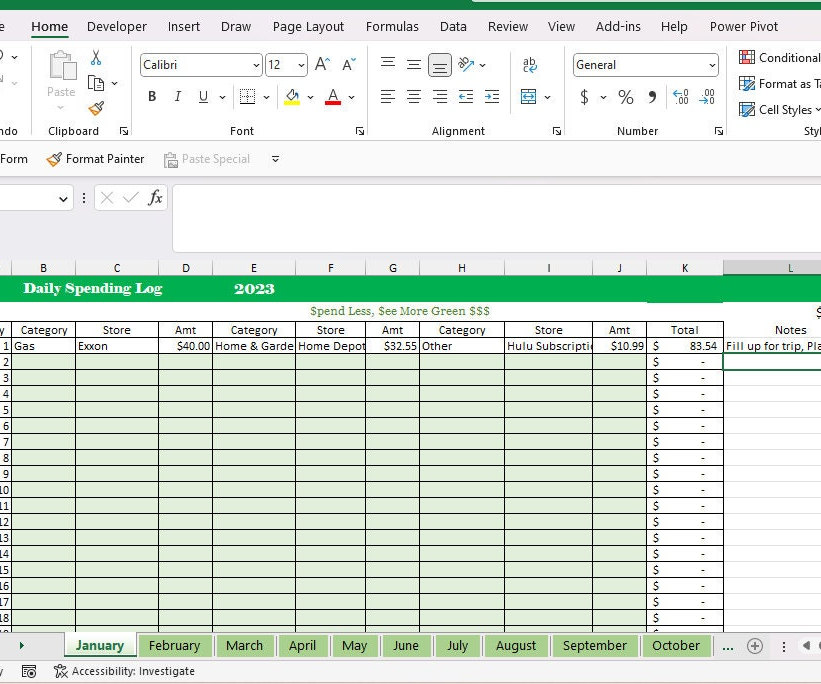Click the Decrease Decimal icon

pos(705,96)
